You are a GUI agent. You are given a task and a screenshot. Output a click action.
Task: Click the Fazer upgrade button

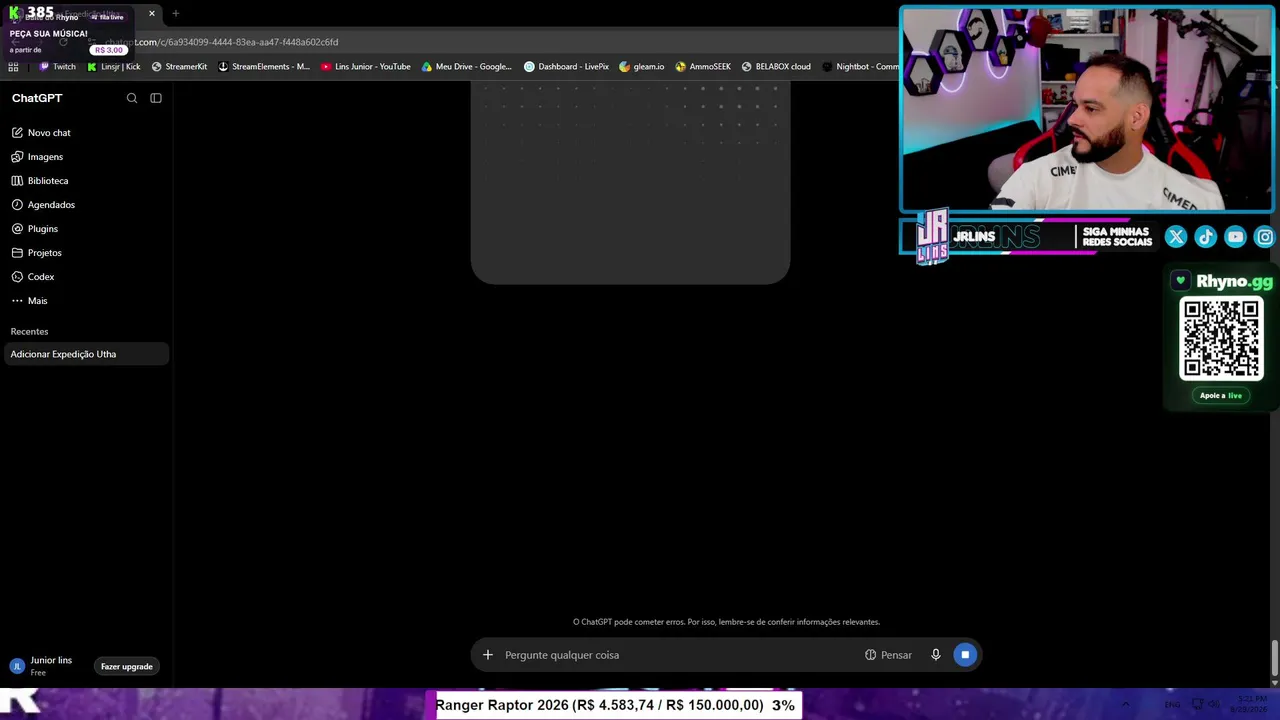pyautogui.click(x=127, y=667)
